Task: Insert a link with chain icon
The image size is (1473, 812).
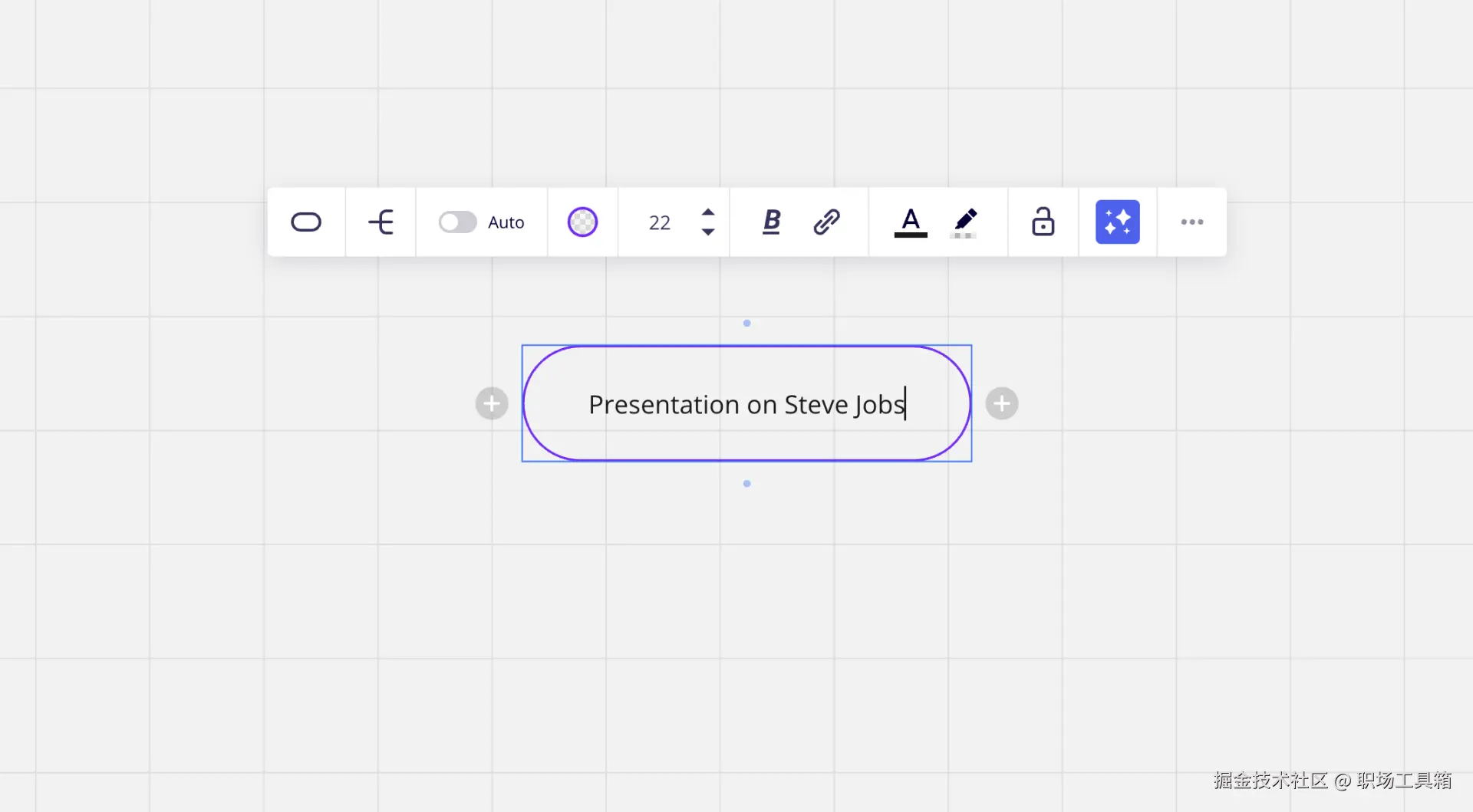Action: coord(826,222)
